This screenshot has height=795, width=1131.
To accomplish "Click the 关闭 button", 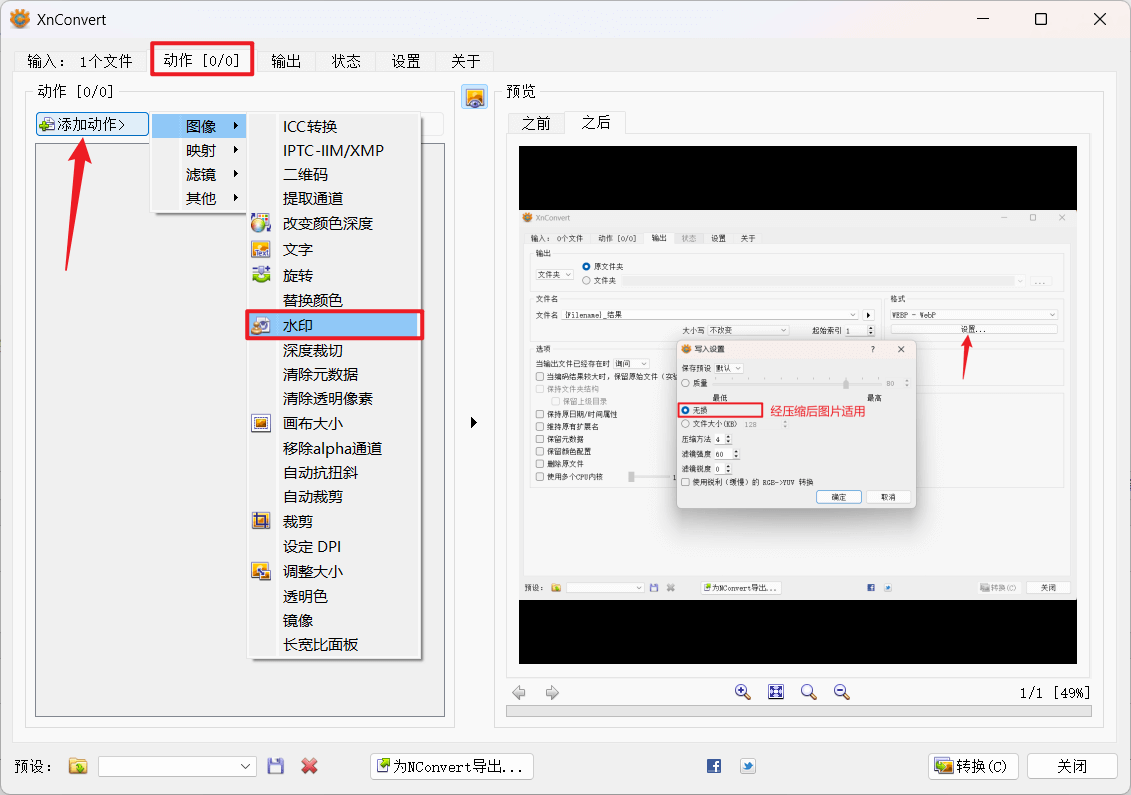I will tap(1072, 766).
